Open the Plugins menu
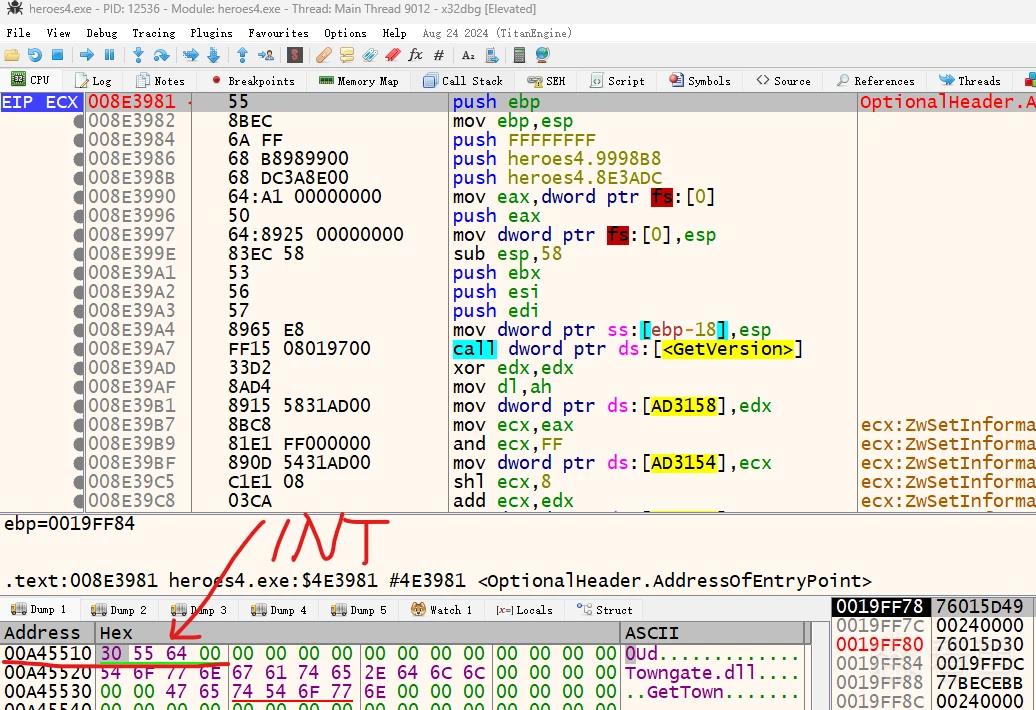 point(211,33)
